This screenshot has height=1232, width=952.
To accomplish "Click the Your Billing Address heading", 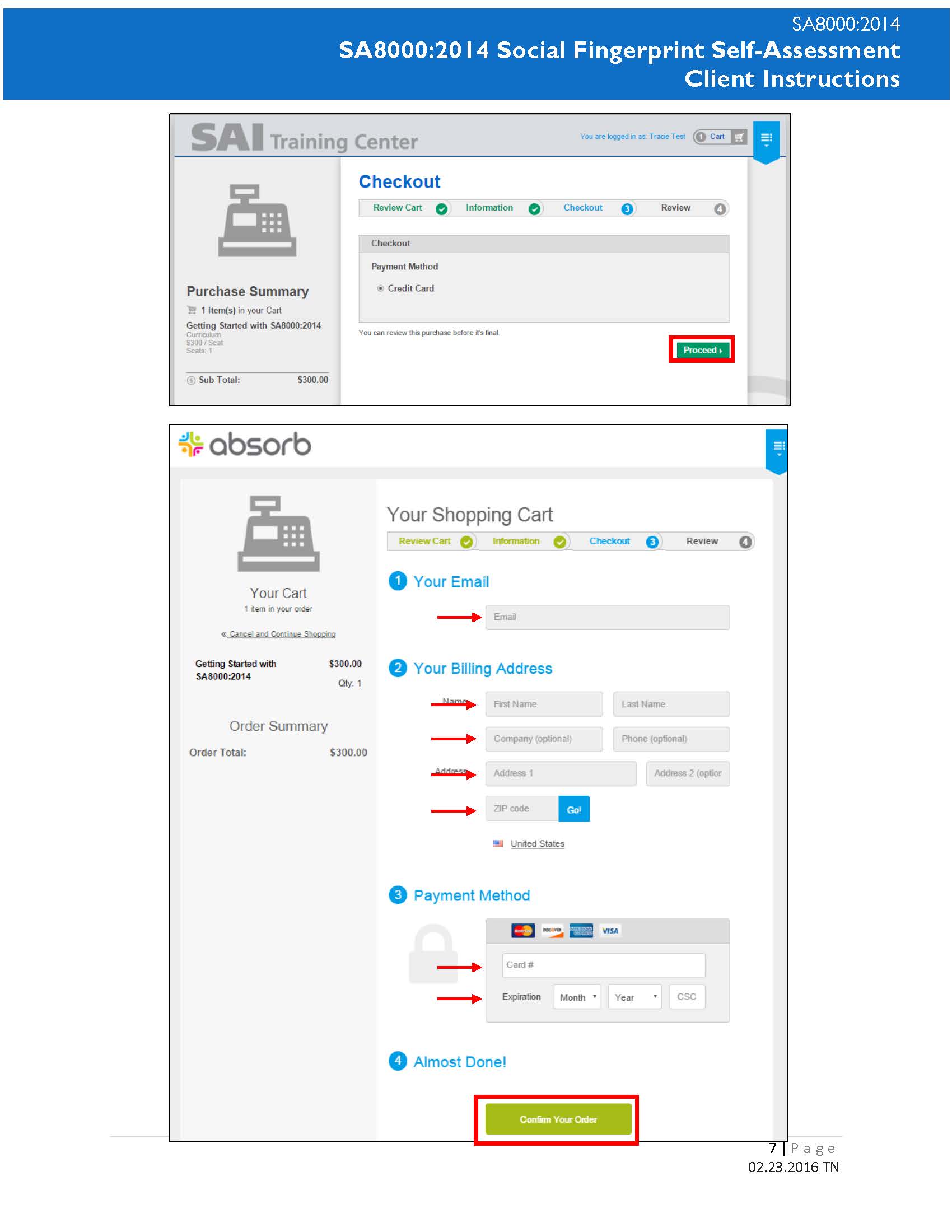I will (483, 669).
